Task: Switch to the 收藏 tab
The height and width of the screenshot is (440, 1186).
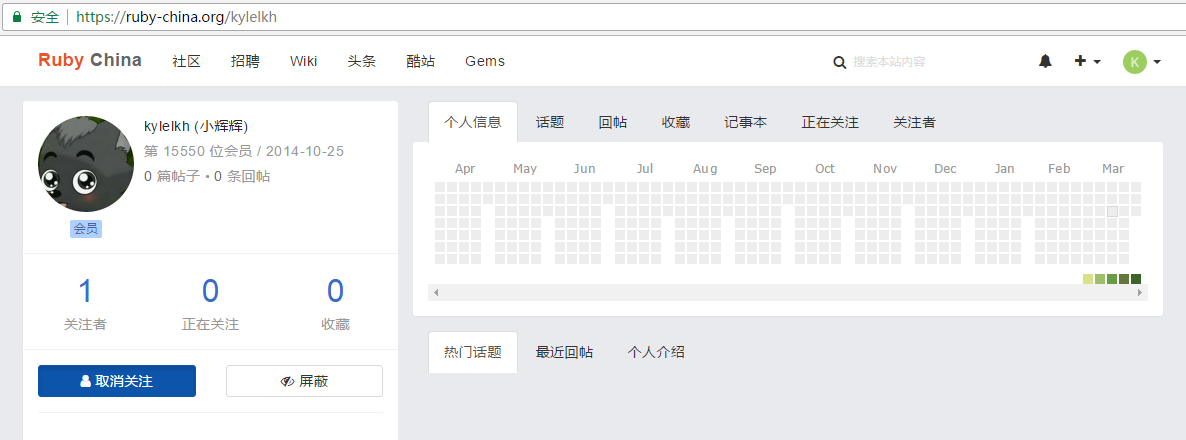Action: (675, 122)
